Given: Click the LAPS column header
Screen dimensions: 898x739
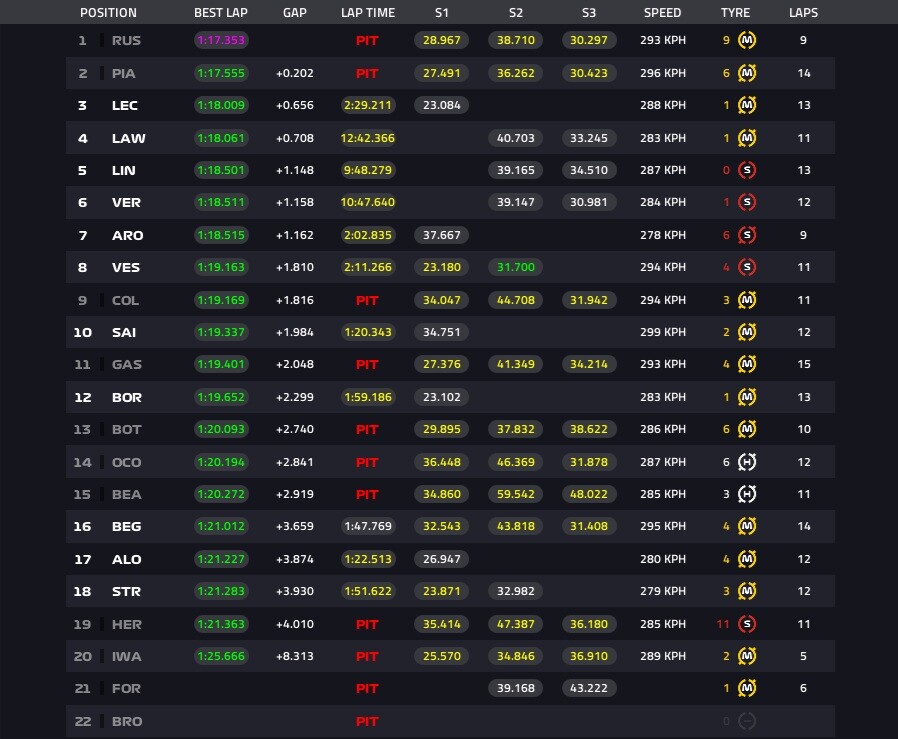Looking at the screenshot, I should (x=804, y=13).
